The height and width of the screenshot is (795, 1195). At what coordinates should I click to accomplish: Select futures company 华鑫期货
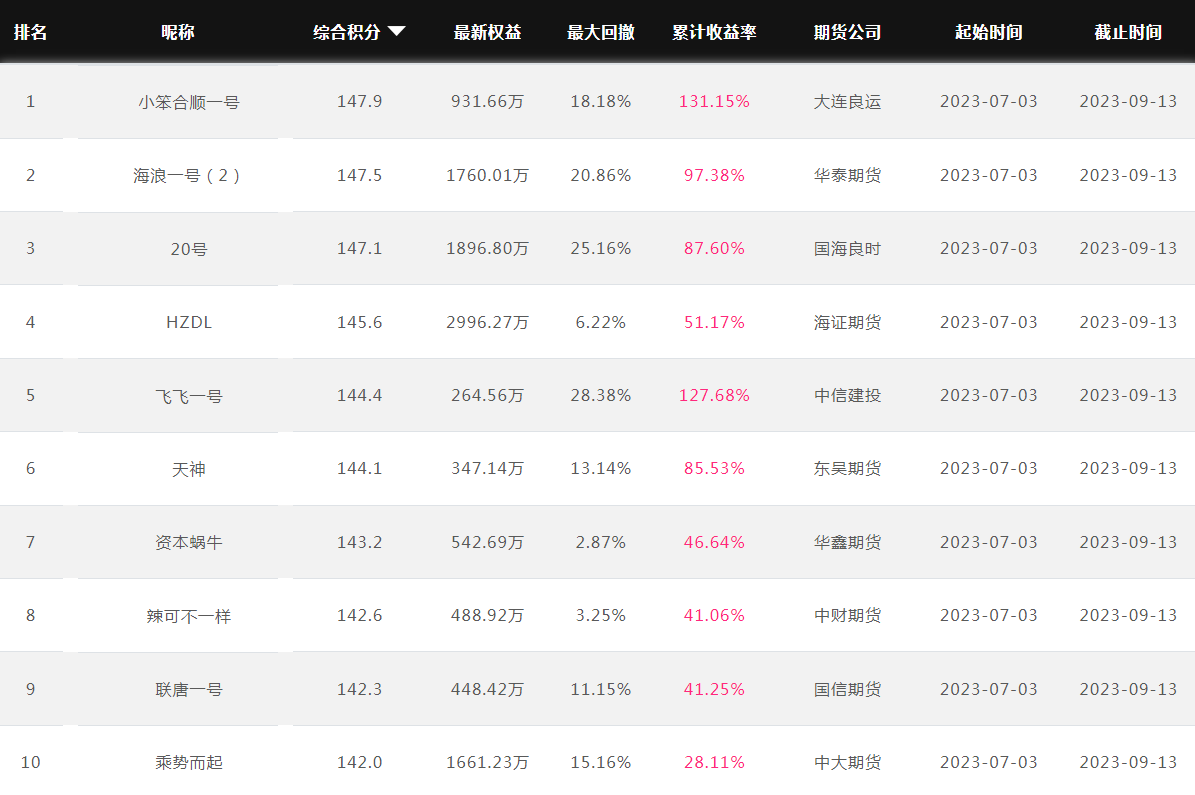[847, 543]
